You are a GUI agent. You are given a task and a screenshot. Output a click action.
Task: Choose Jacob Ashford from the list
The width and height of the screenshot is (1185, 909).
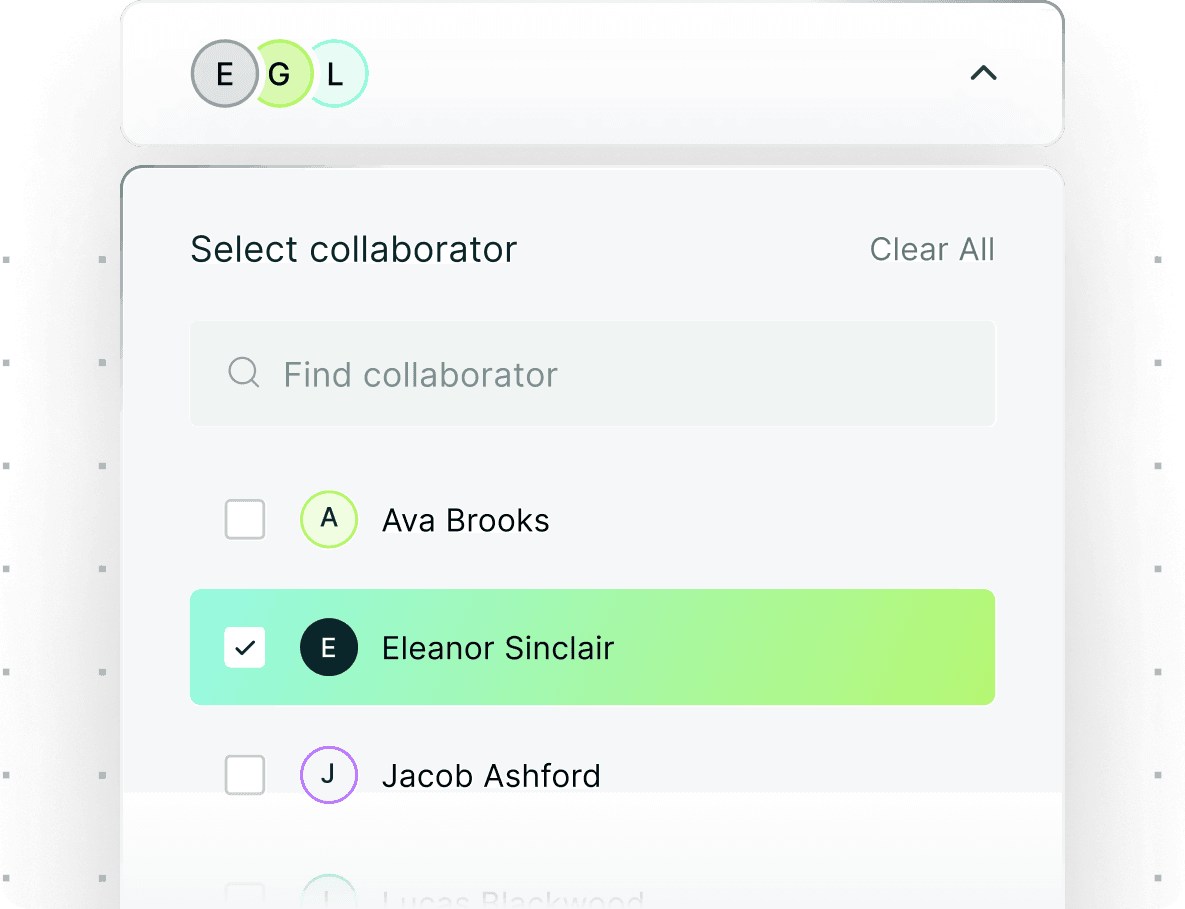(x=491, y=776)
